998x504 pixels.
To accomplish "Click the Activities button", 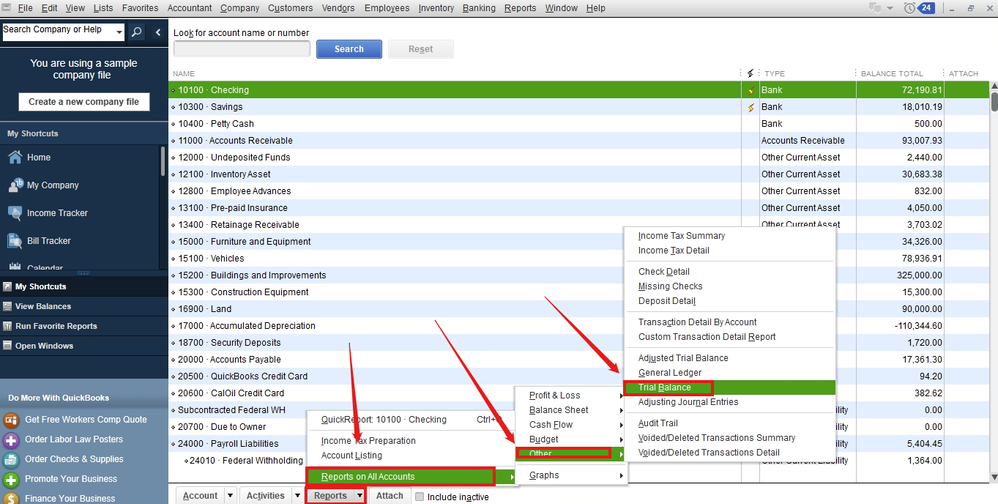I will (x=265, y=496).
